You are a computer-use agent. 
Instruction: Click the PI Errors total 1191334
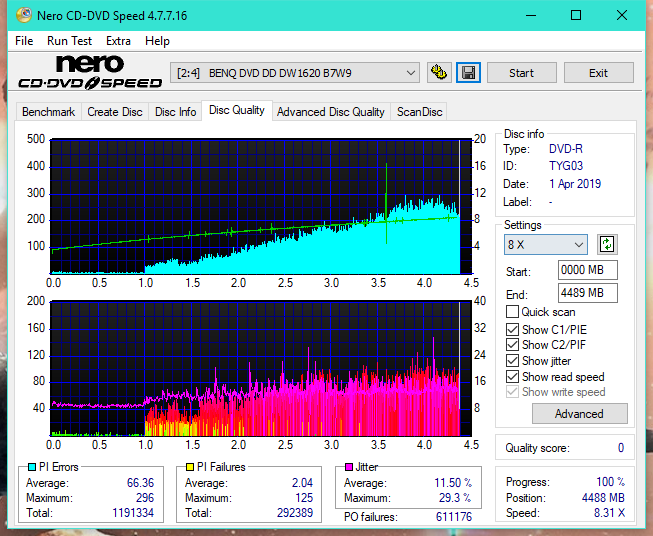click(133, 513)
